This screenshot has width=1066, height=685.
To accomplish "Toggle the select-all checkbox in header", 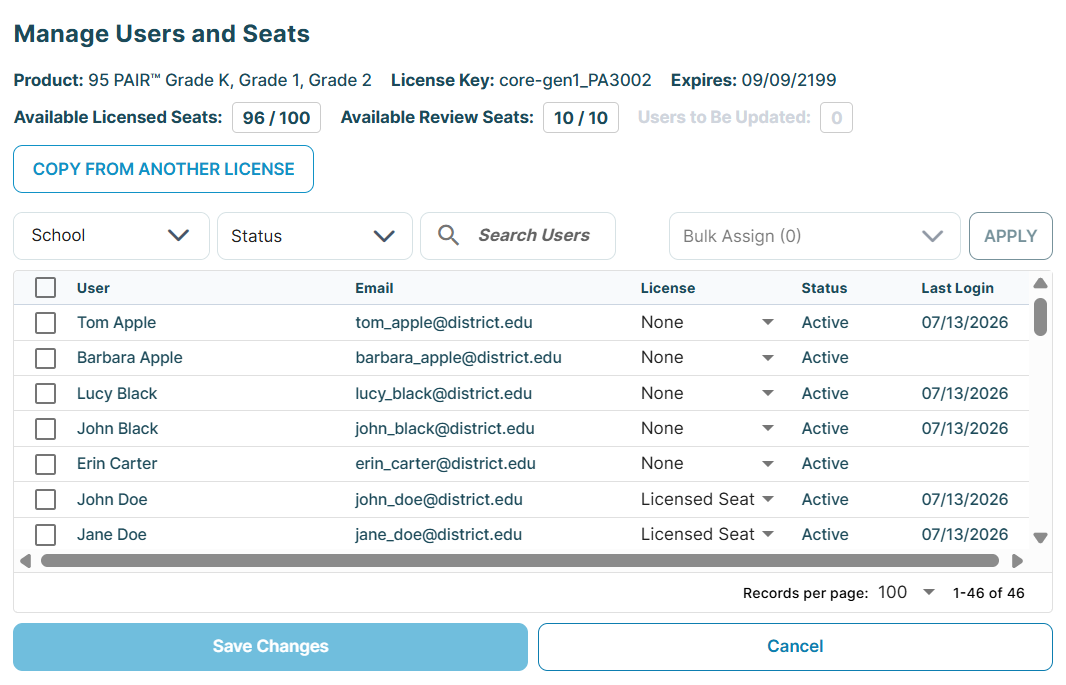I will [46, 287].
